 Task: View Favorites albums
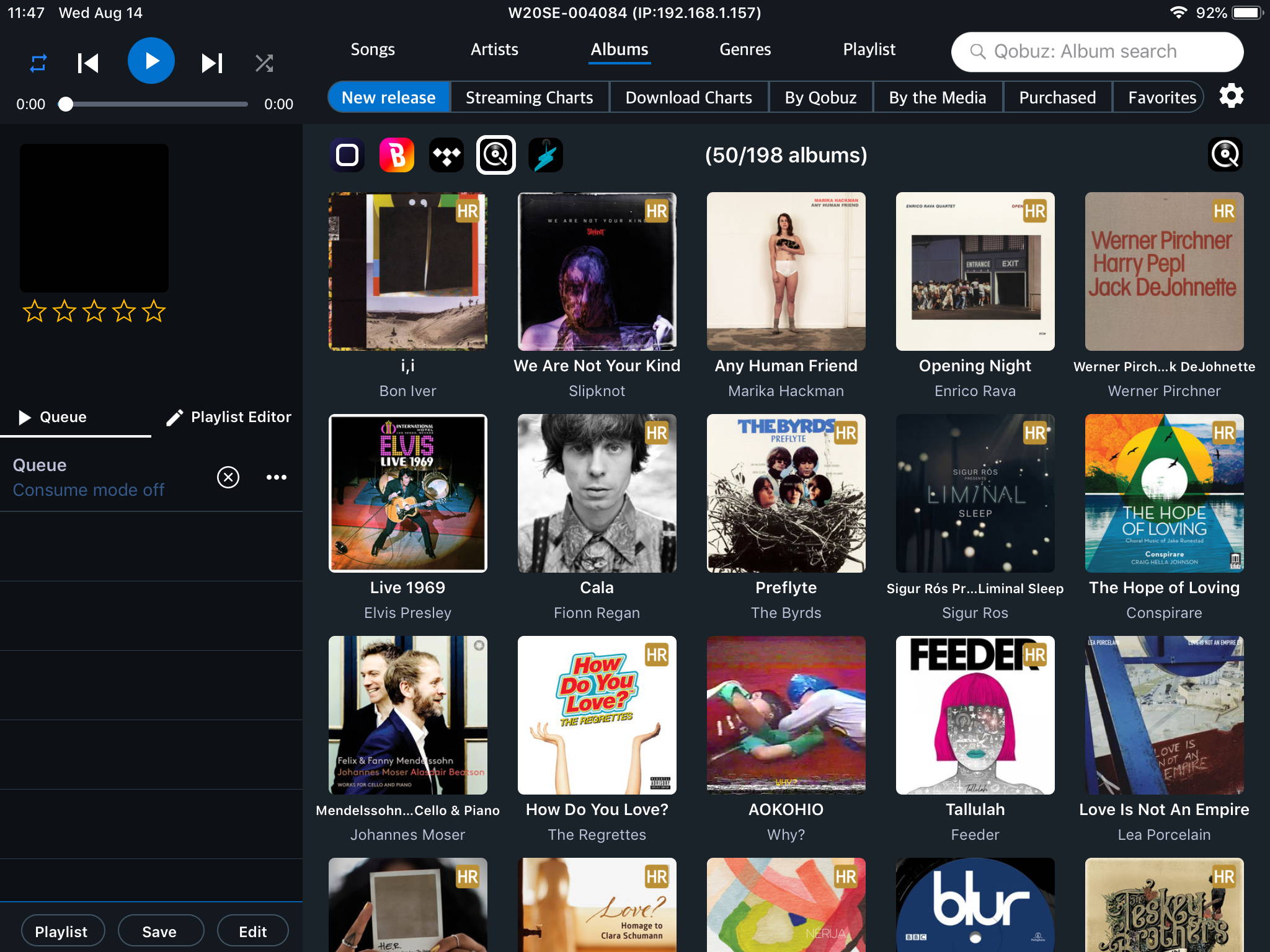point(1158,97)
